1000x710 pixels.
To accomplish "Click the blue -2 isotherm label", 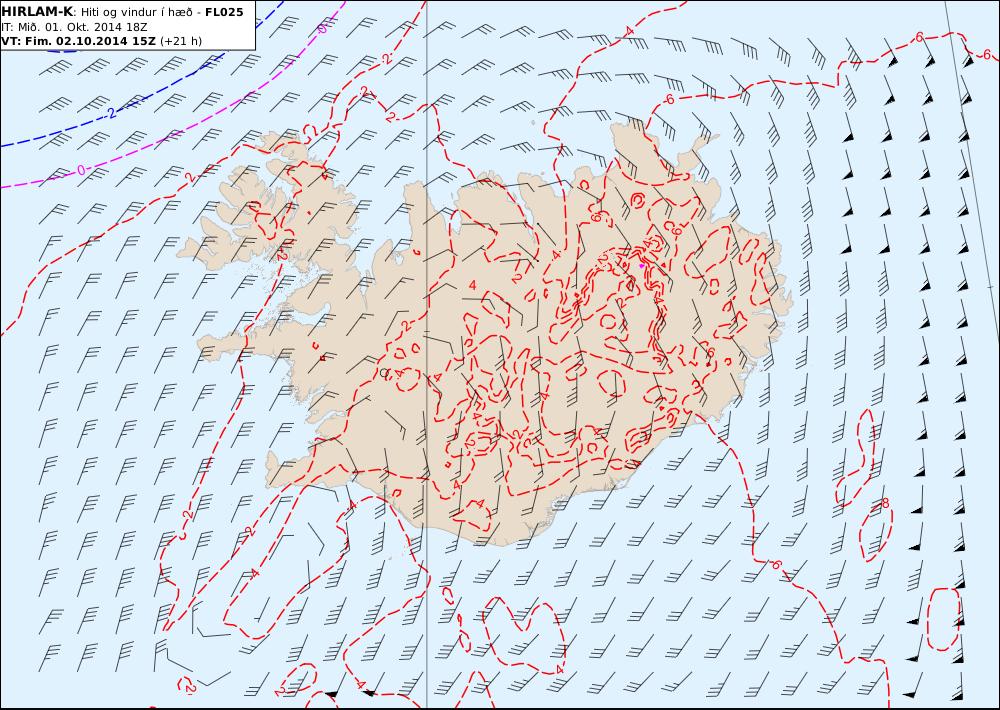I will 110,114.
